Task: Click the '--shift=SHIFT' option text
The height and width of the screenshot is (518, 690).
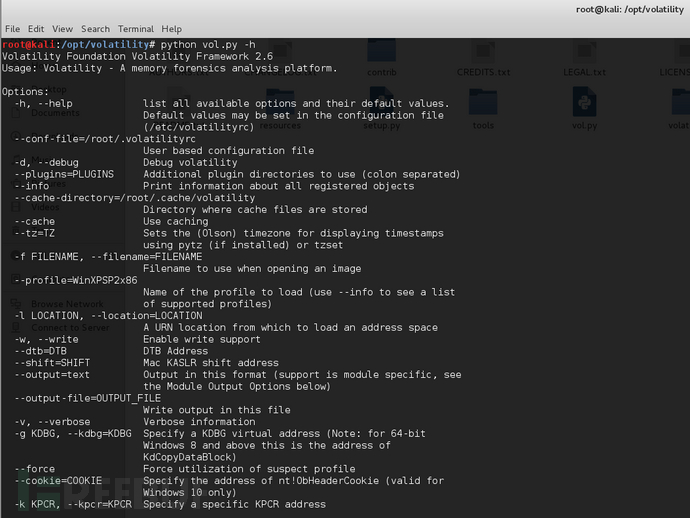Action: (x=52, y=363)
